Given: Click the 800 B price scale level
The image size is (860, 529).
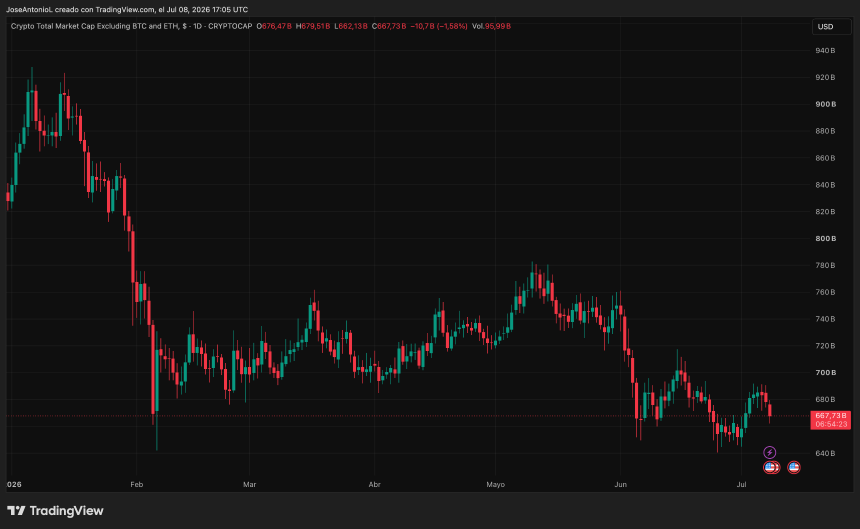Looking at the screenshot, I should pos(825,238).
